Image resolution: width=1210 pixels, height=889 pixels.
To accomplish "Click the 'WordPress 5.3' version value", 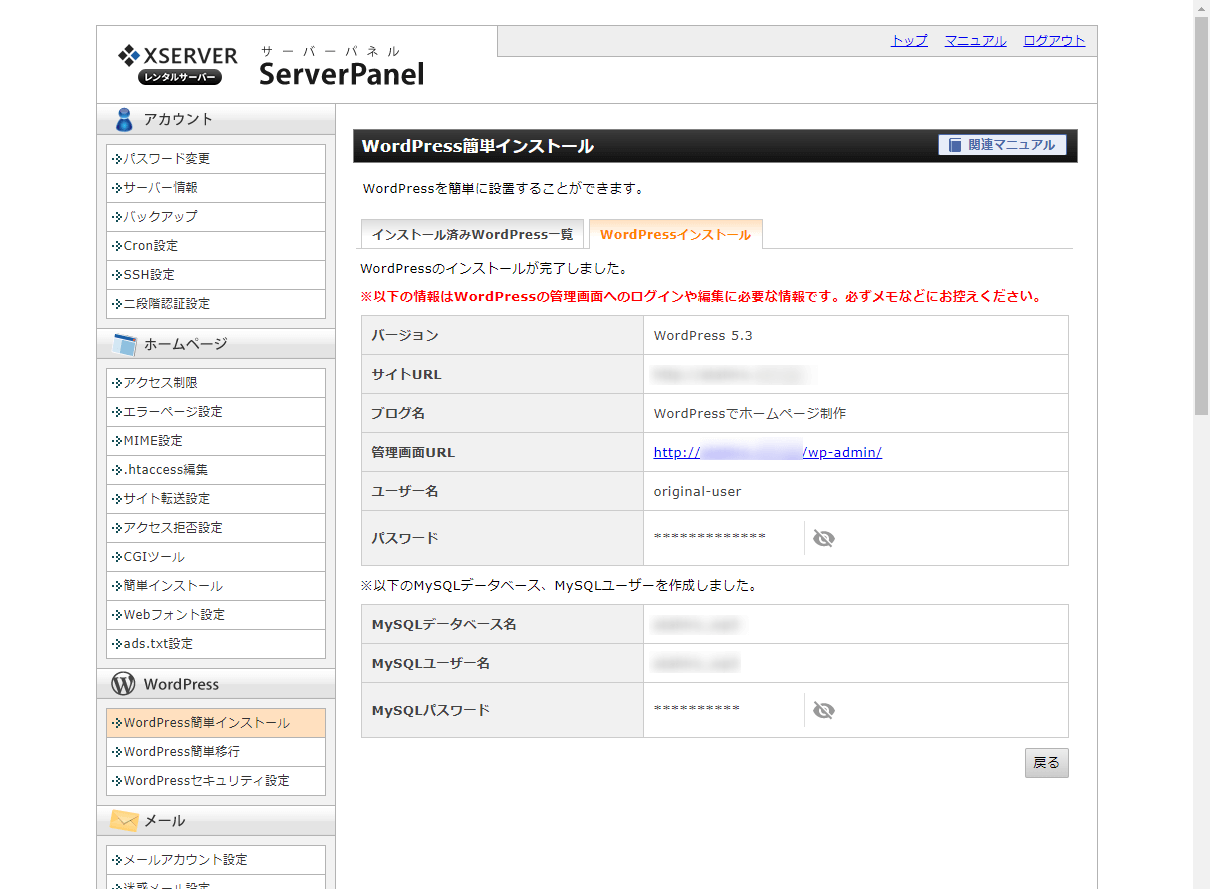I will tap(703, 336).
